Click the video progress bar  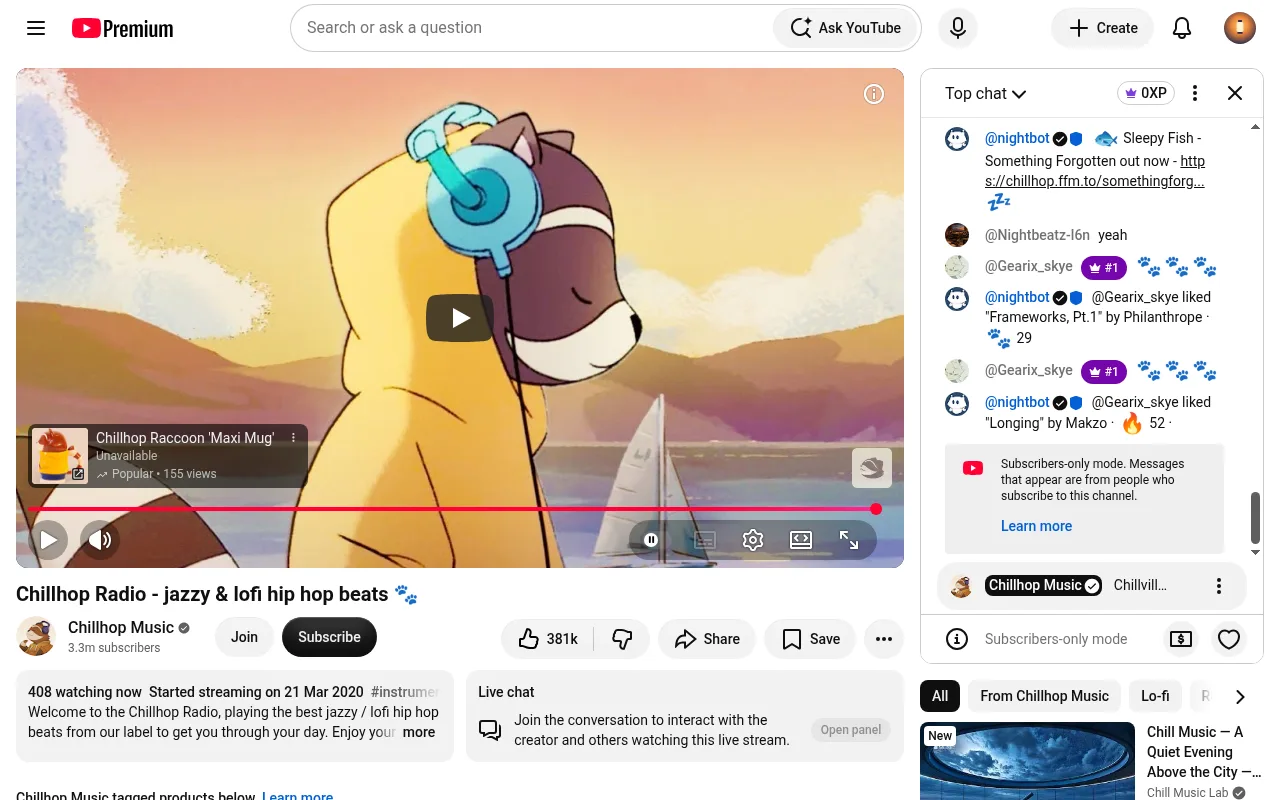(x=455, y=509)
